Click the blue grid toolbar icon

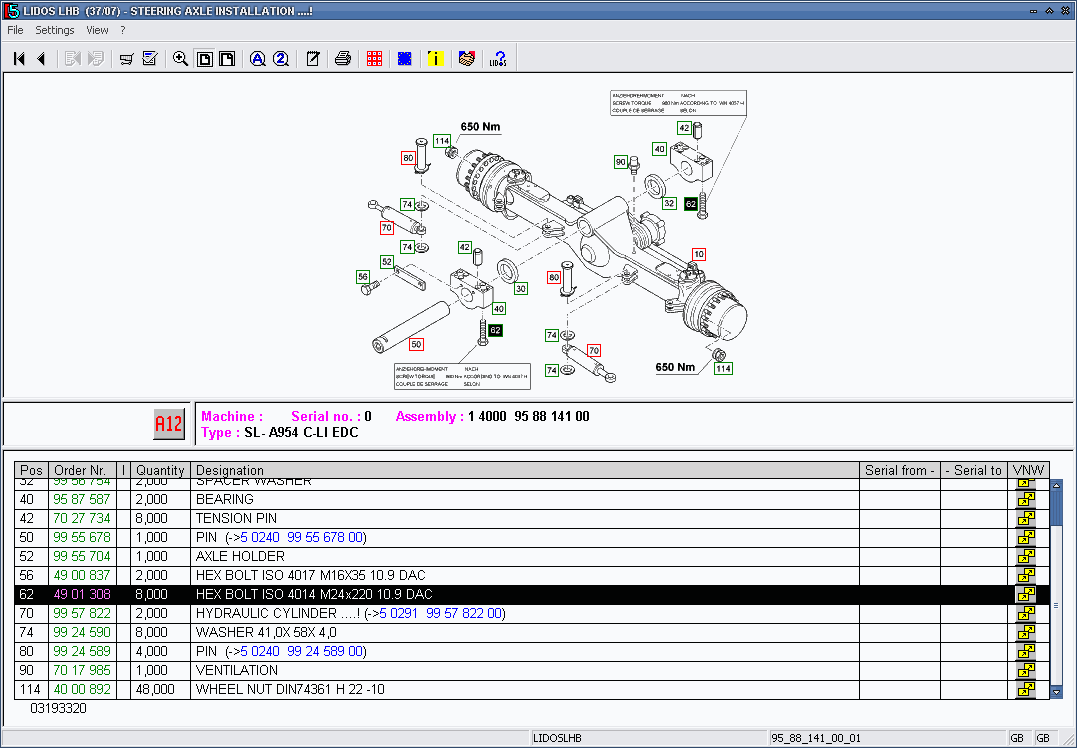click(x=405, y=59)
